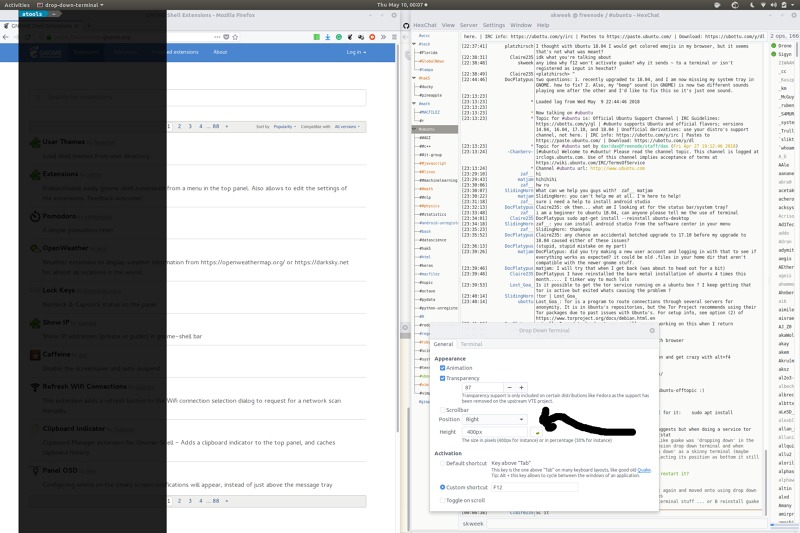Open drop-down-terminal app menu in top bar
The width and height of the screenshot is (800, 533).
pos(70,5)
